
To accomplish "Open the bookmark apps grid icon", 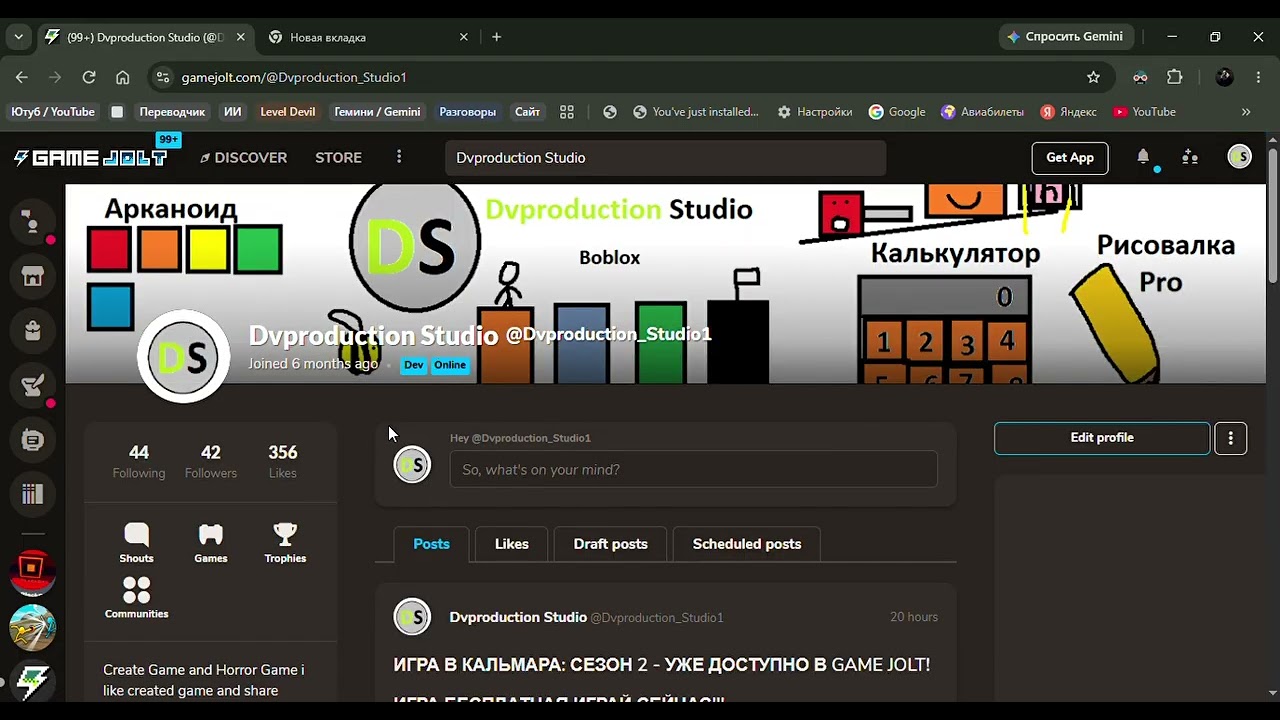I will pyautogui.click(x=567, y=112).
